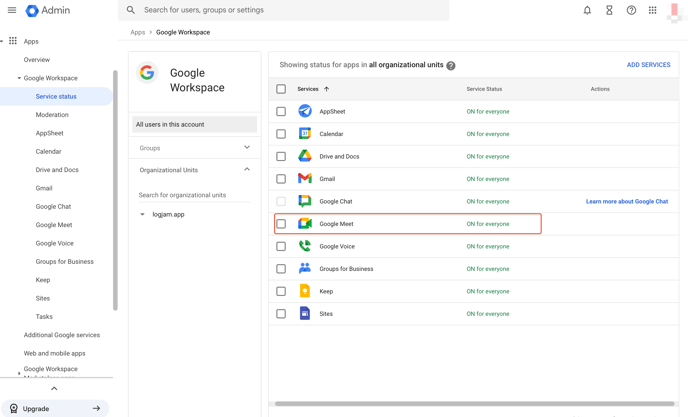
Task: Click the Google G logo
Action: click(147, 72)
